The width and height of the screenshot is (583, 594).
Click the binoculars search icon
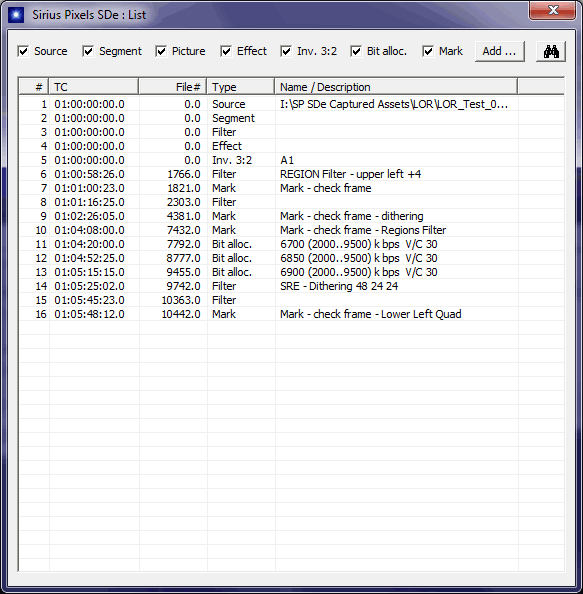[x=551, y=51]
